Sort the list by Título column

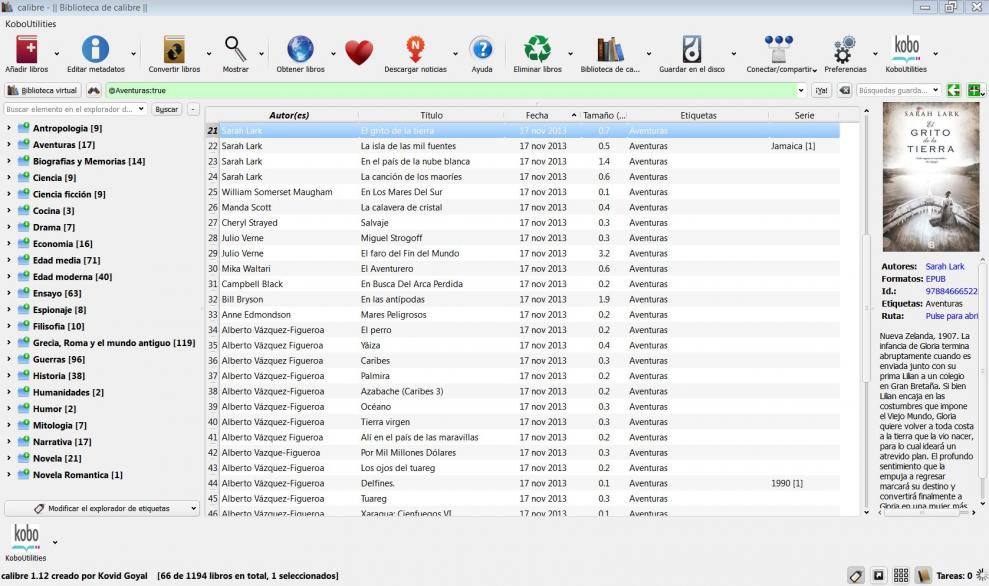coord(431,115)
